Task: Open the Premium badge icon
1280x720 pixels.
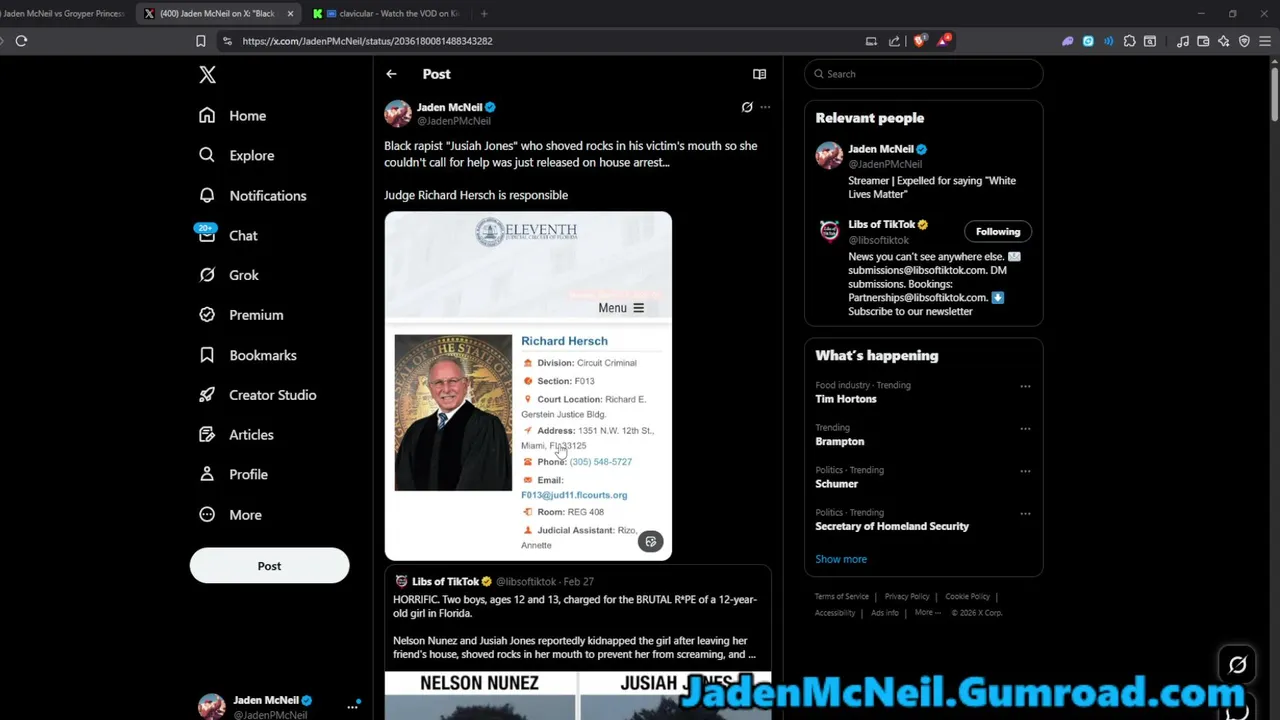Action: pos(207,315)
